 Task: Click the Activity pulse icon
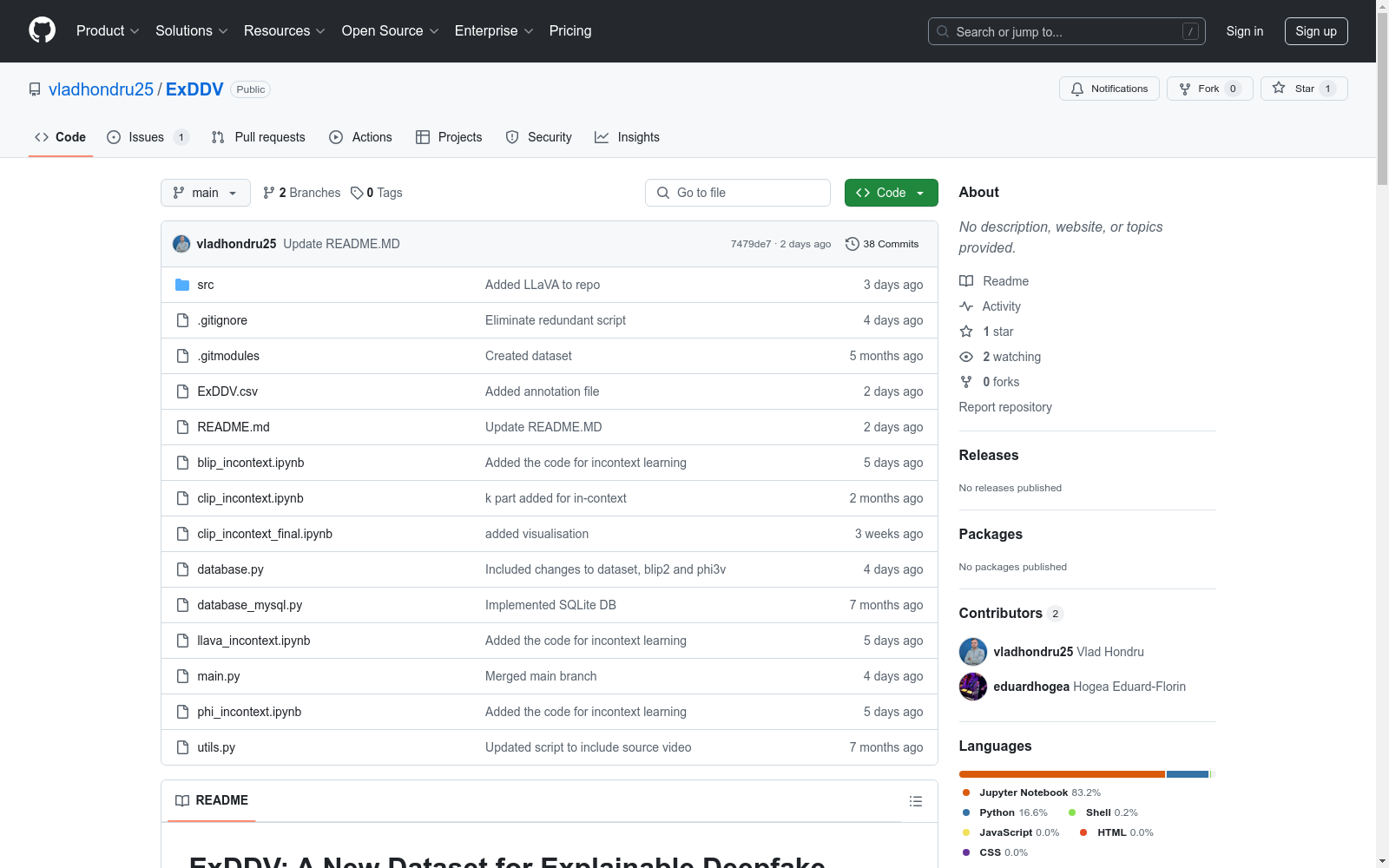coord(966,306)
